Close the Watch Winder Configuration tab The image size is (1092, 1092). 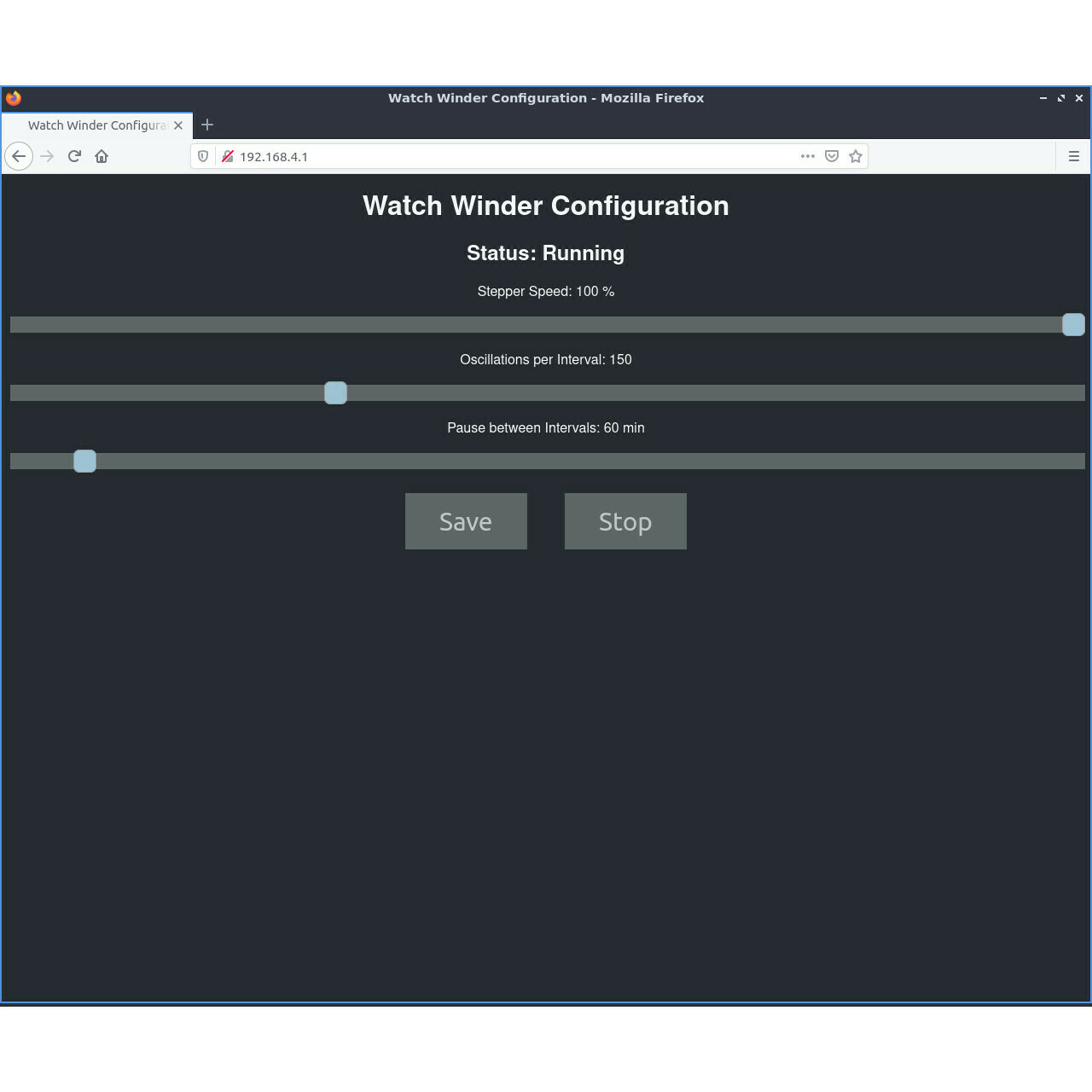coord(178,125)
